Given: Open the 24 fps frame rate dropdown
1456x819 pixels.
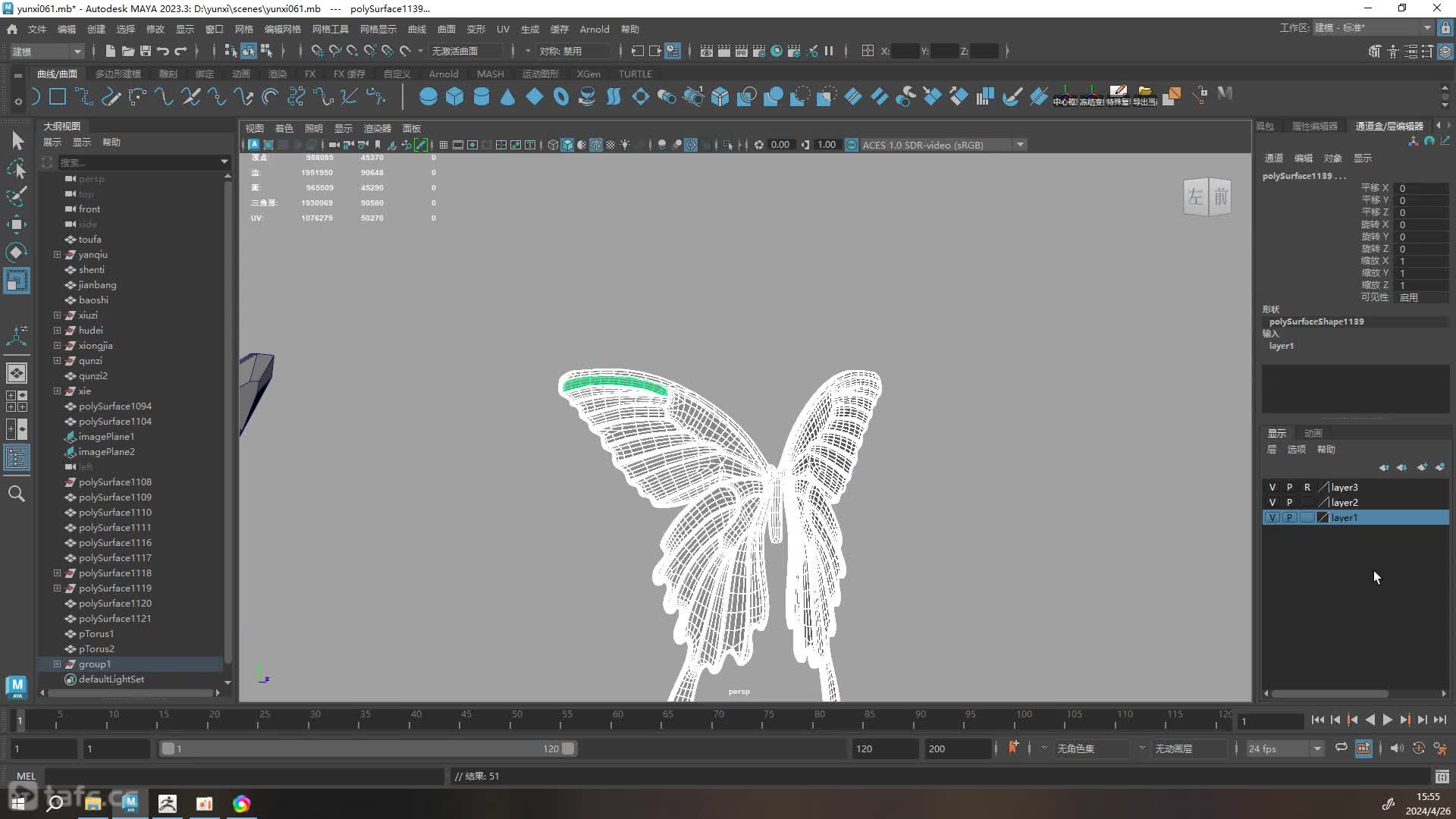Looking at the screenshot, I should click(1284, 748).
